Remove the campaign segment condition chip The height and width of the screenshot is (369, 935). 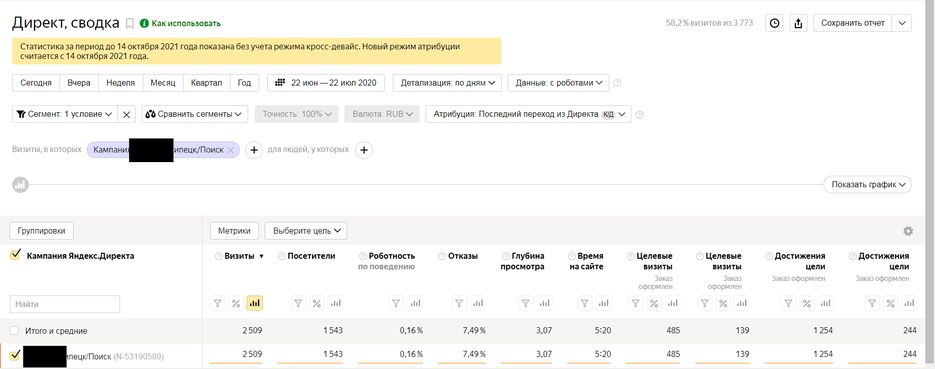tap(231, 150)
